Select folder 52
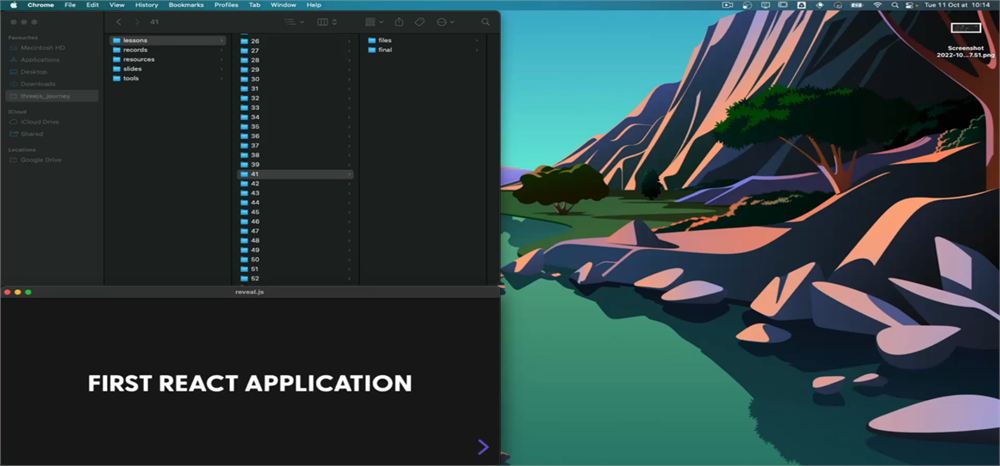 295,279
